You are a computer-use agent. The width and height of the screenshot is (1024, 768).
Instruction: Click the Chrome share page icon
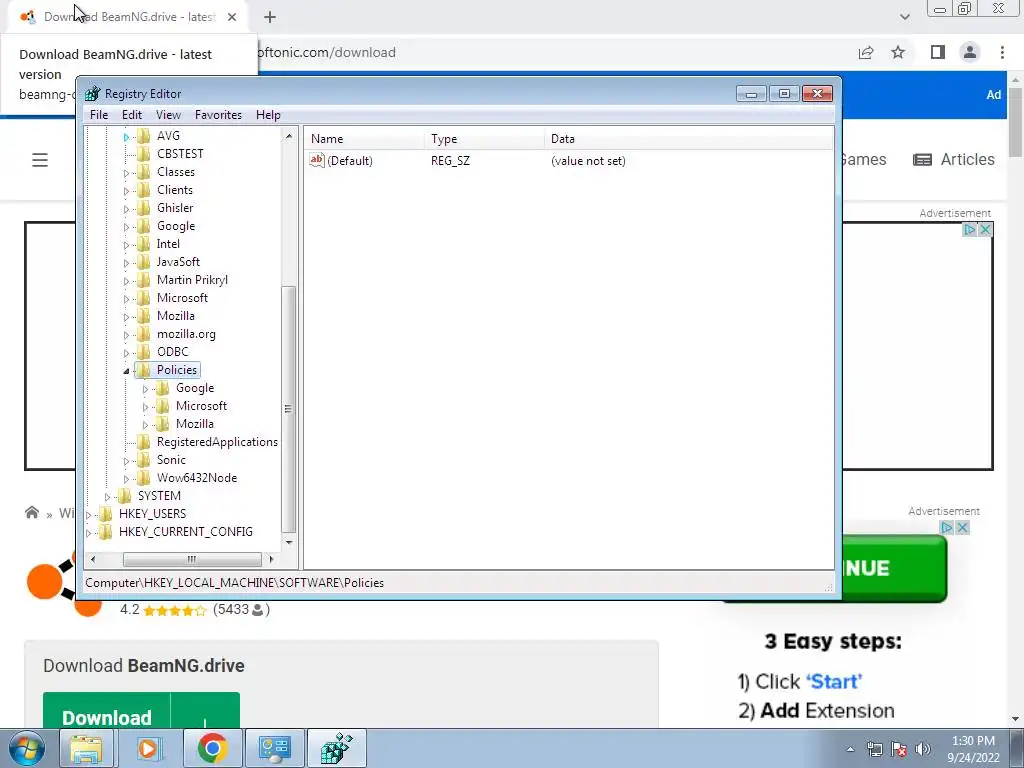(866, 52)
